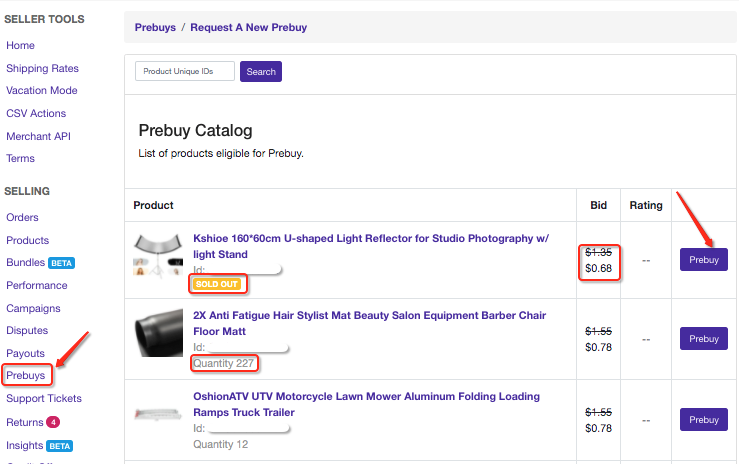739x464 pixels.
Task: Go to Shipping Rates in the sidebar
Action: (x=42, y=68)
